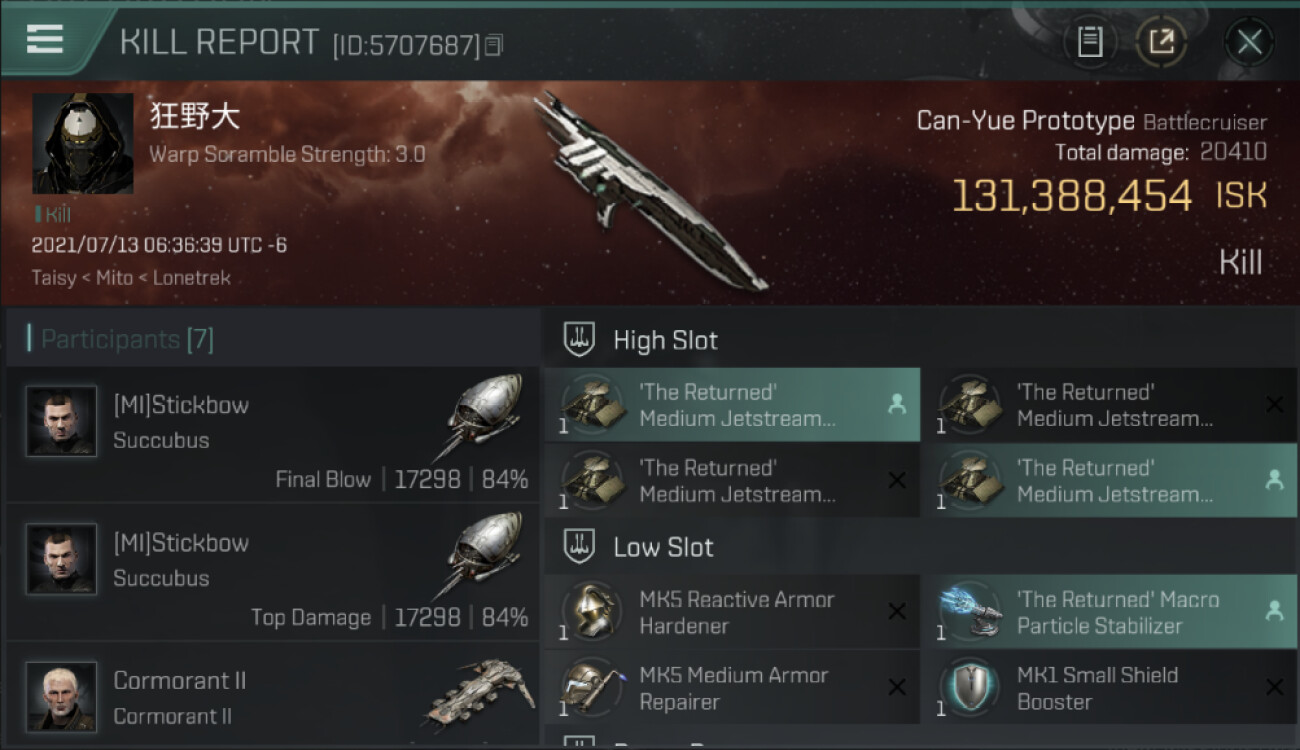
Task: Open the clipboard notes icon
Action: click(1090, 42)
